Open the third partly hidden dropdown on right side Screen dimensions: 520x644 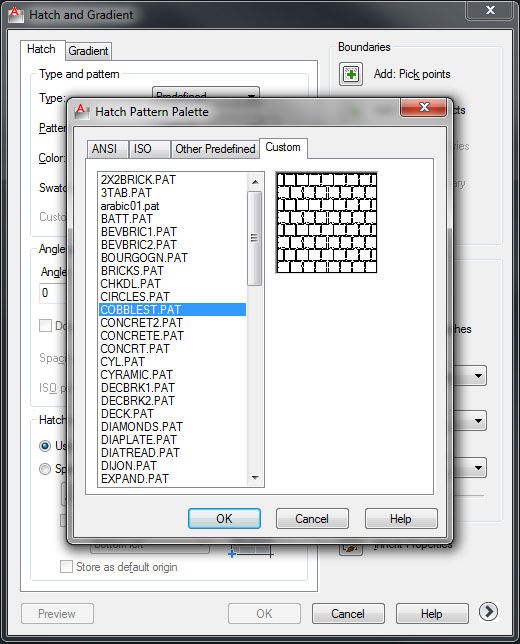[469, 467]
